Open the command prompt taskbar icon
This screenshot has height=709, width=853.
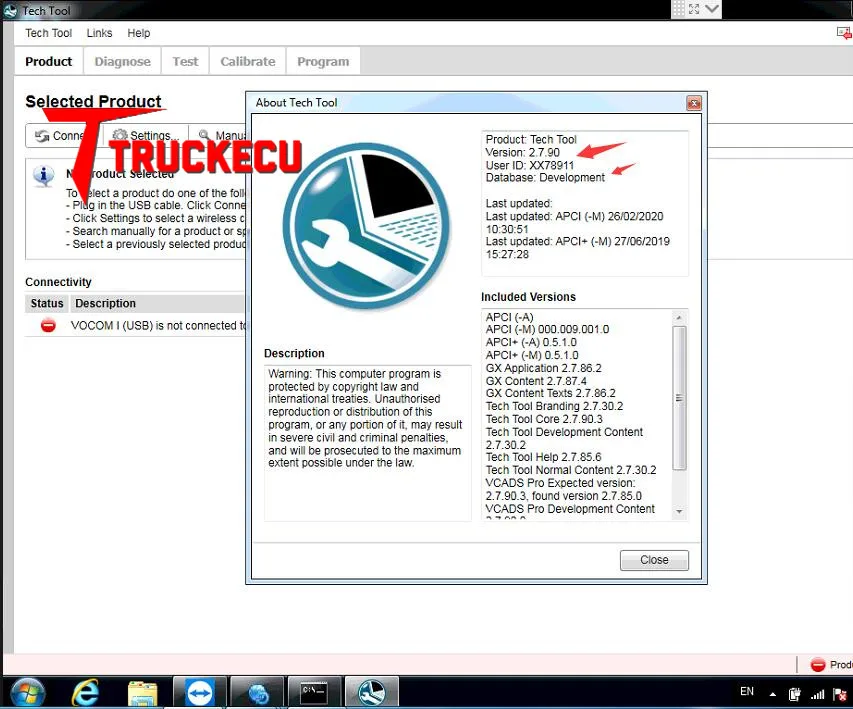pos(314,693)
